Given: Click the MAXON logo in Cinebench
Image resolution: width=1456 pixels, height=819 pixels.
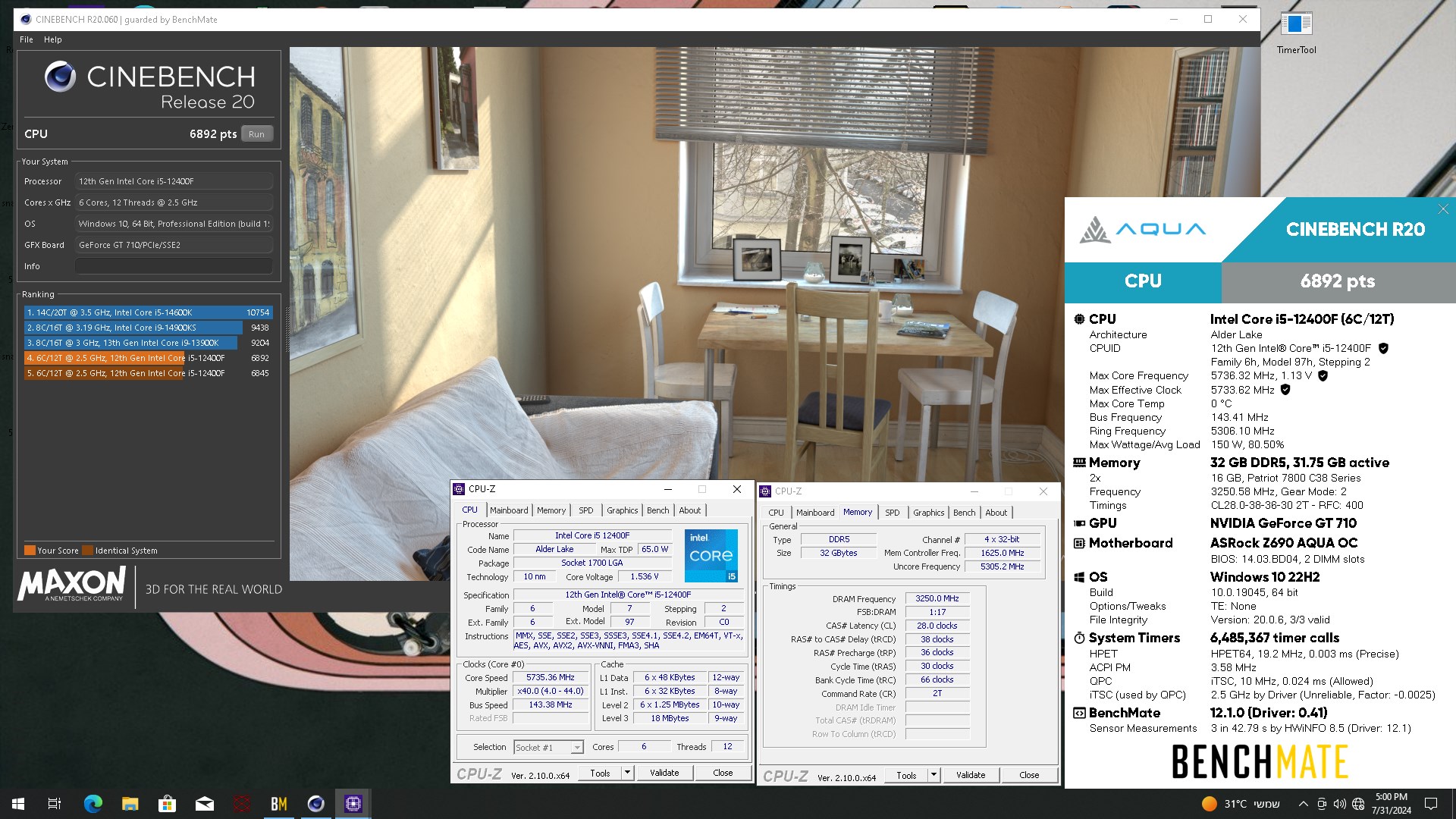Looking at the screenshot, I should point(71,584).
